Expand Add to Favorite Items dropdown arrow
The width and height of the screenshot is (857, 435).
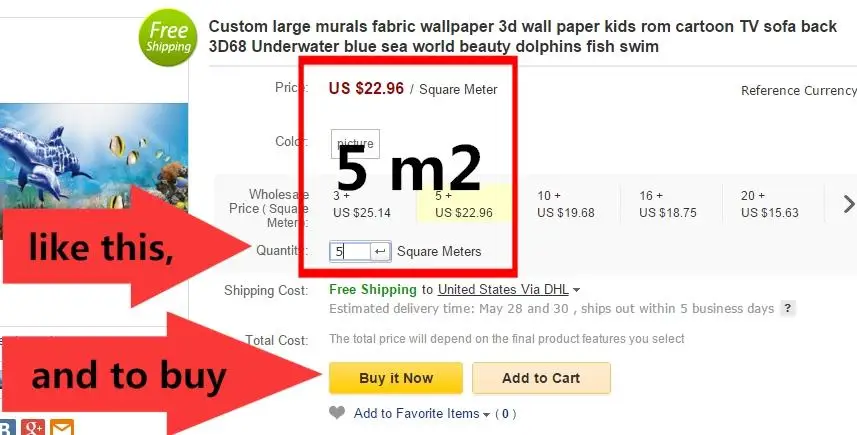coord(487,414)
